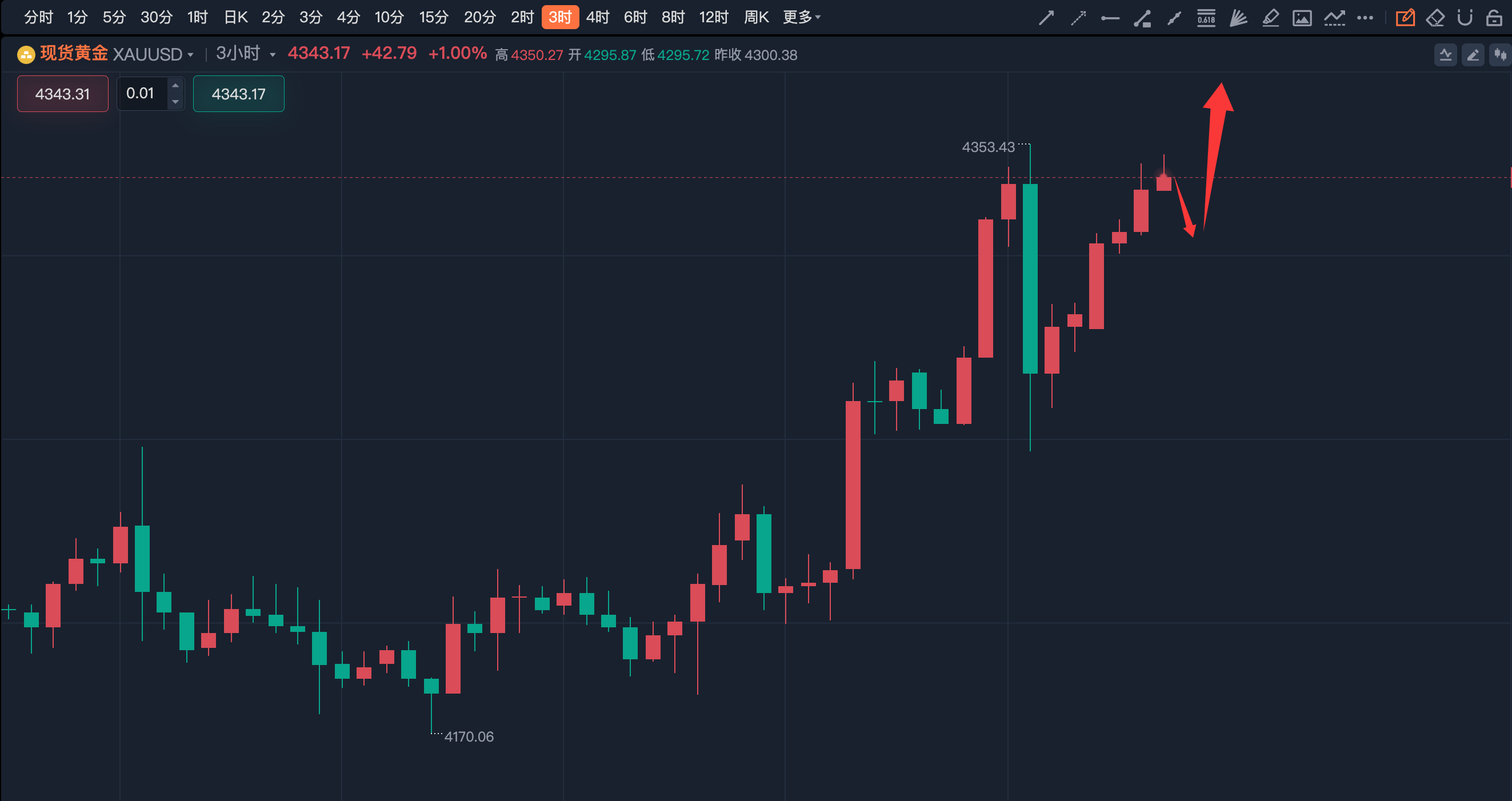
Task: Select the eraser tool
Action: pos(1435,18)
